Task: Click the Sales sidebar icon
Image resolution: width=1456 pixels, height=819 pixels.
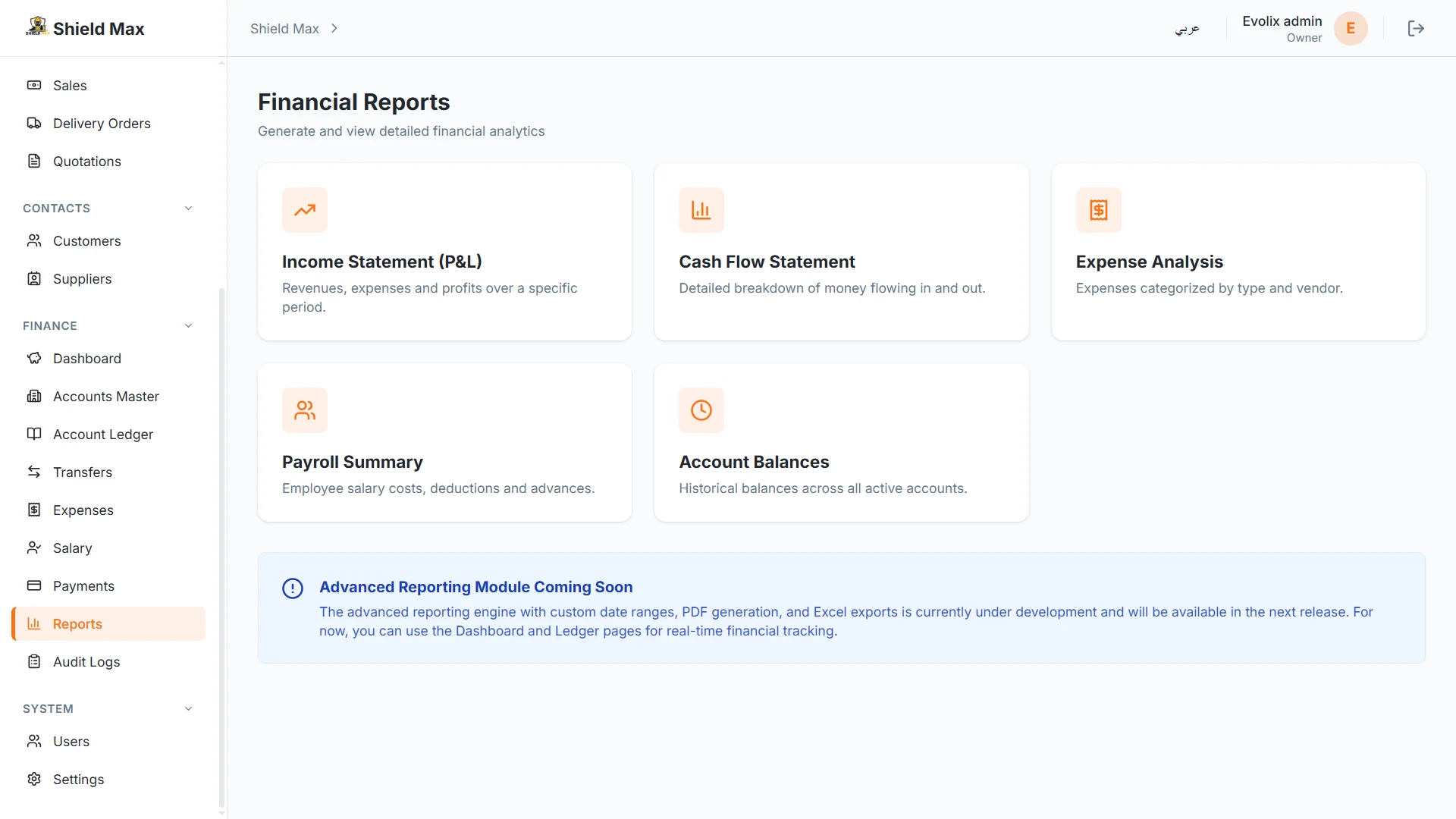Action: tap(34, 85)
